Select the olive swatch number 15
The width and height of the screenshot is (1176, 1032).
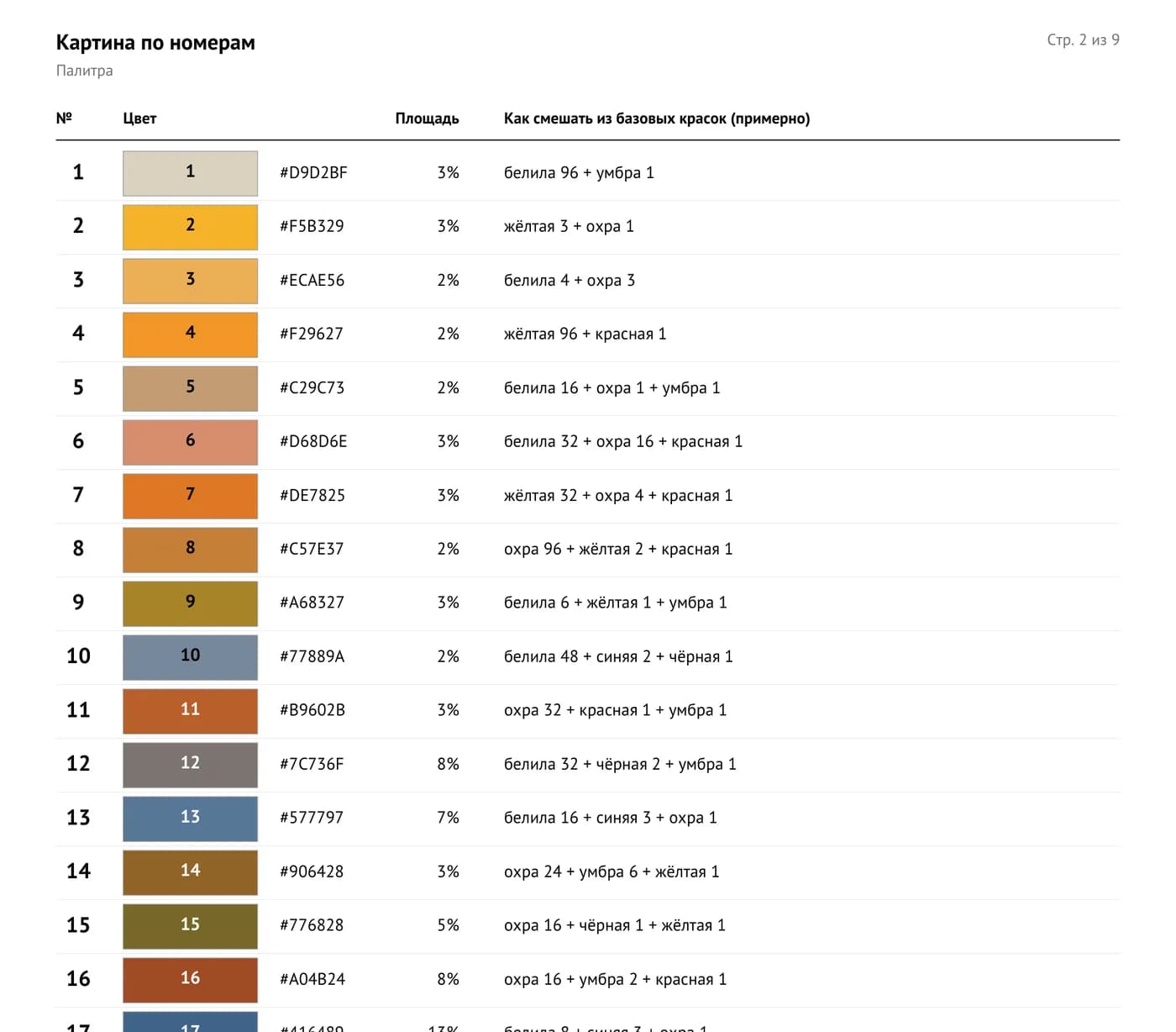[190, 926]
